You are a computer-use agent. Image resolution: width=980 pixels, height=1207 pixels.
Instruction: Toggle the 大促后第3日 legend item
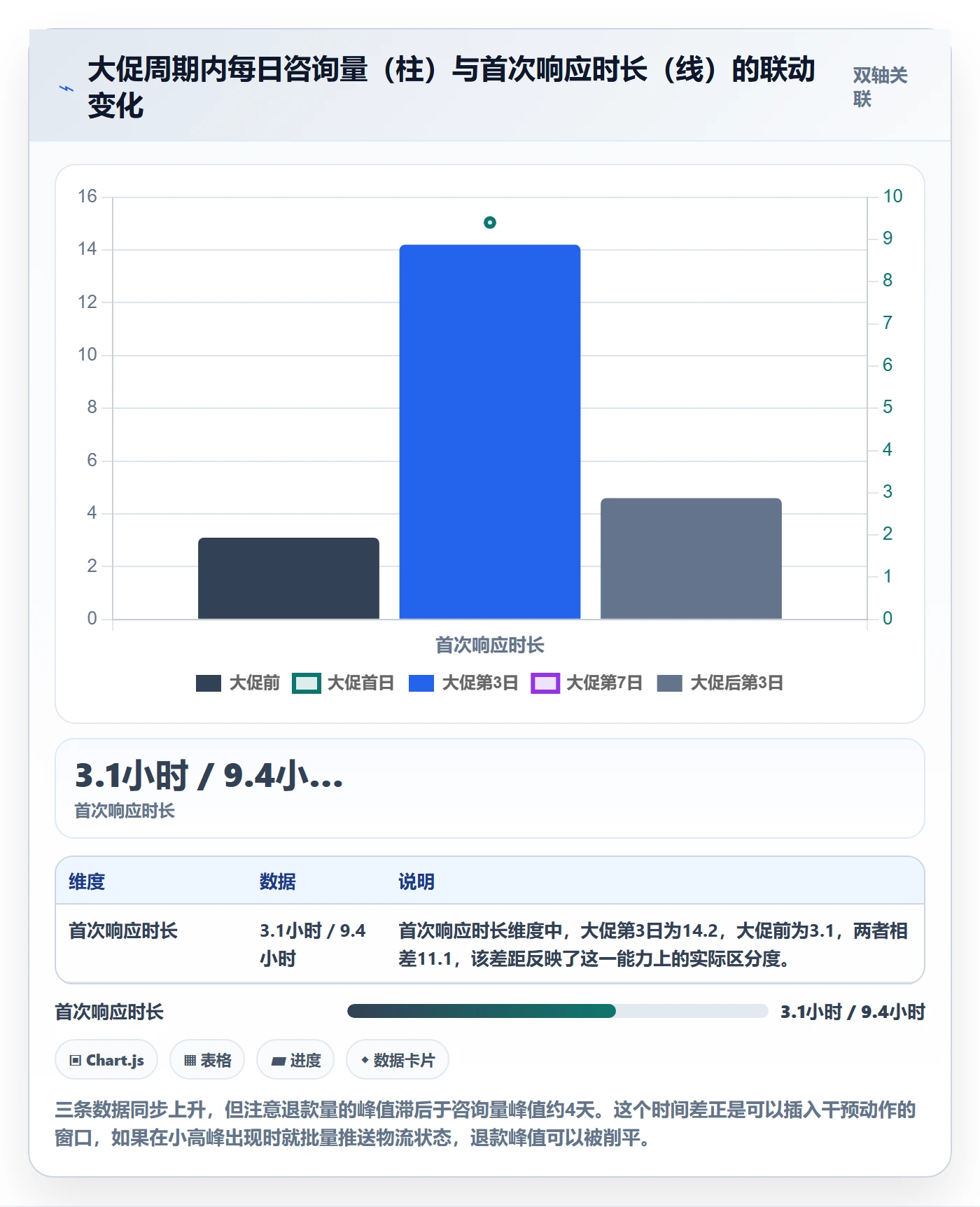click(720, 683)
